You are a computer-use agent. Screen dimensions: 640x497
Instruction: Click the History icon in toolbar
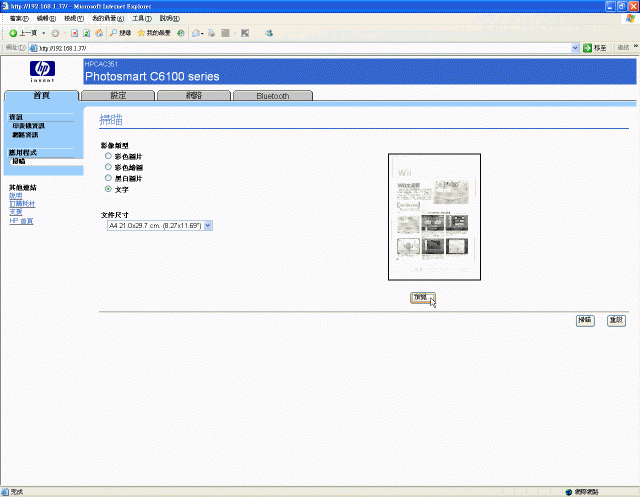click(x=180, y=33)
